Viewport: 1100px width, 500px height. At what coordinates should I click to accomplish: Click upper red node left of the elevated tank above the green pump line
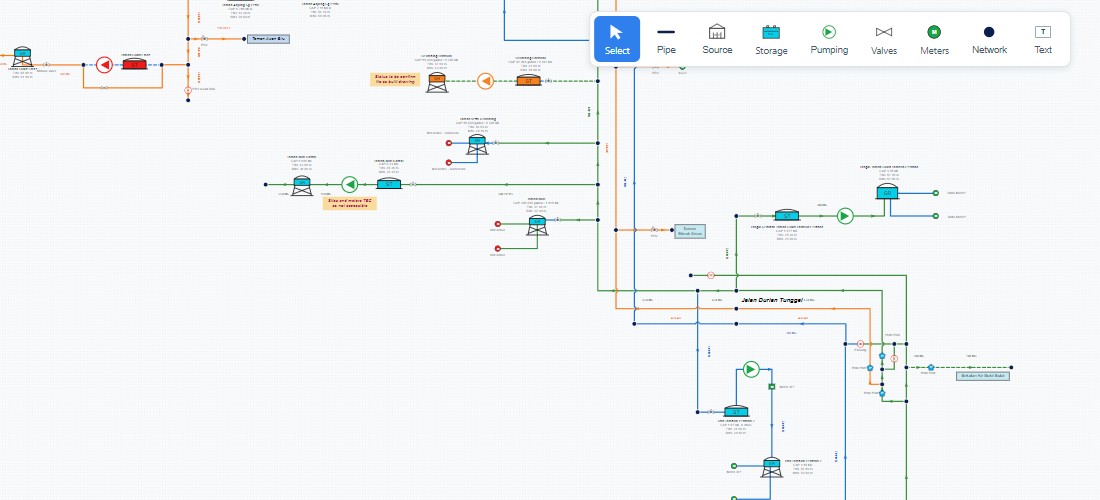[449, 142]
